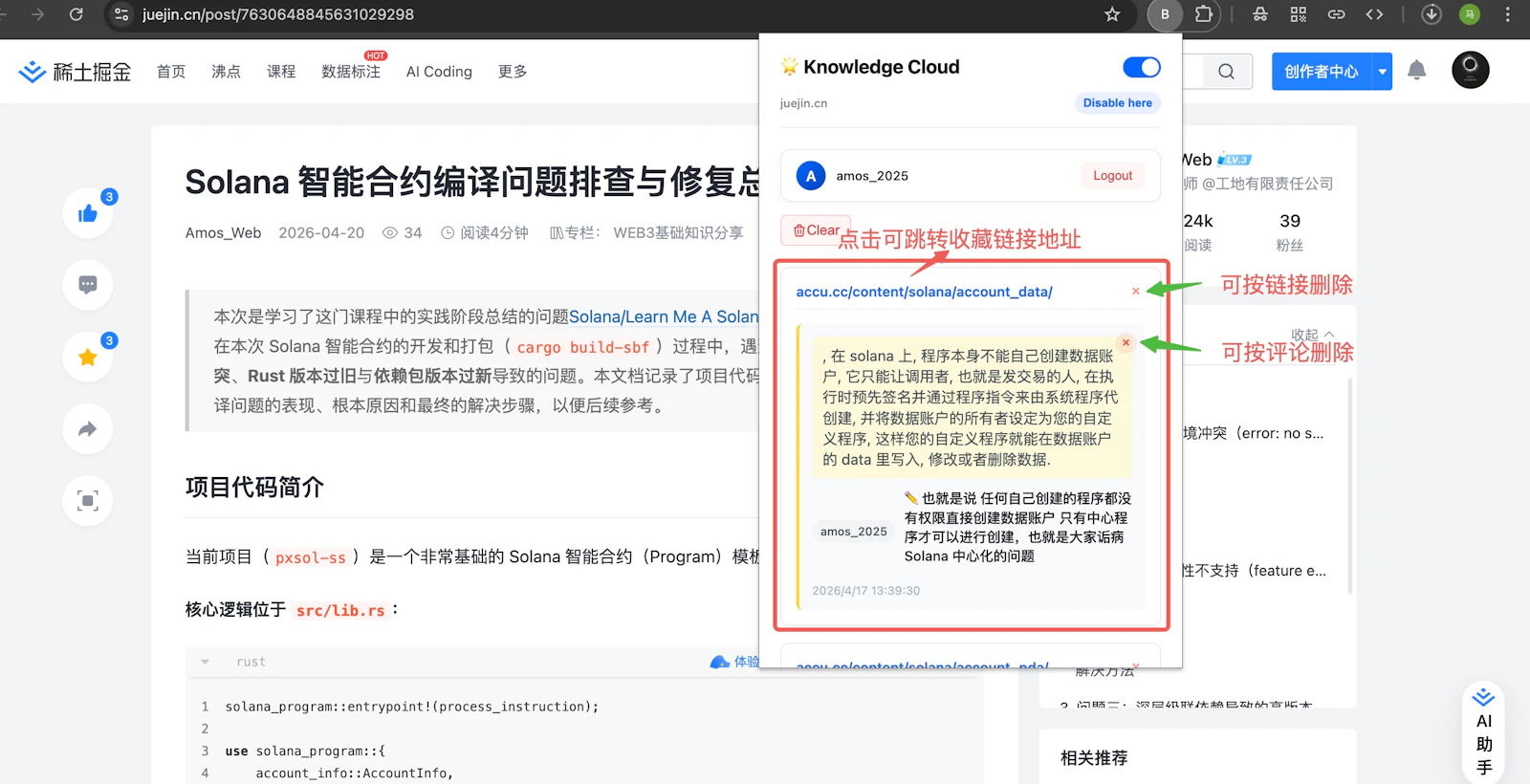
Task: Open 创作者中心 button
Action: [1322, 72]
